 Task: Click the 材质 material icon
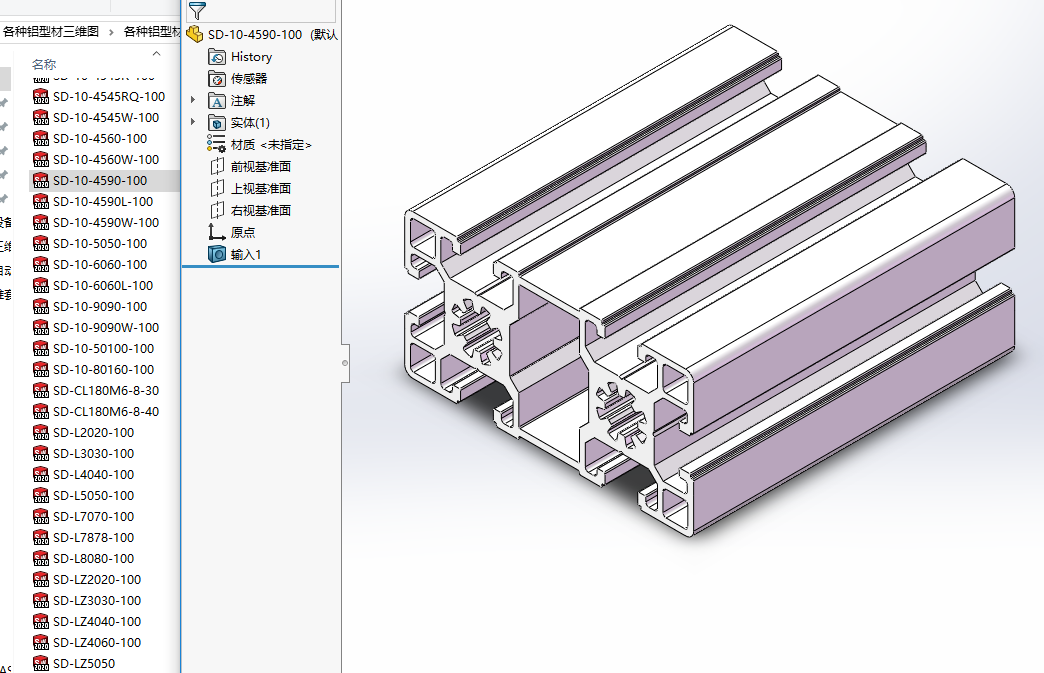[216, 144]
